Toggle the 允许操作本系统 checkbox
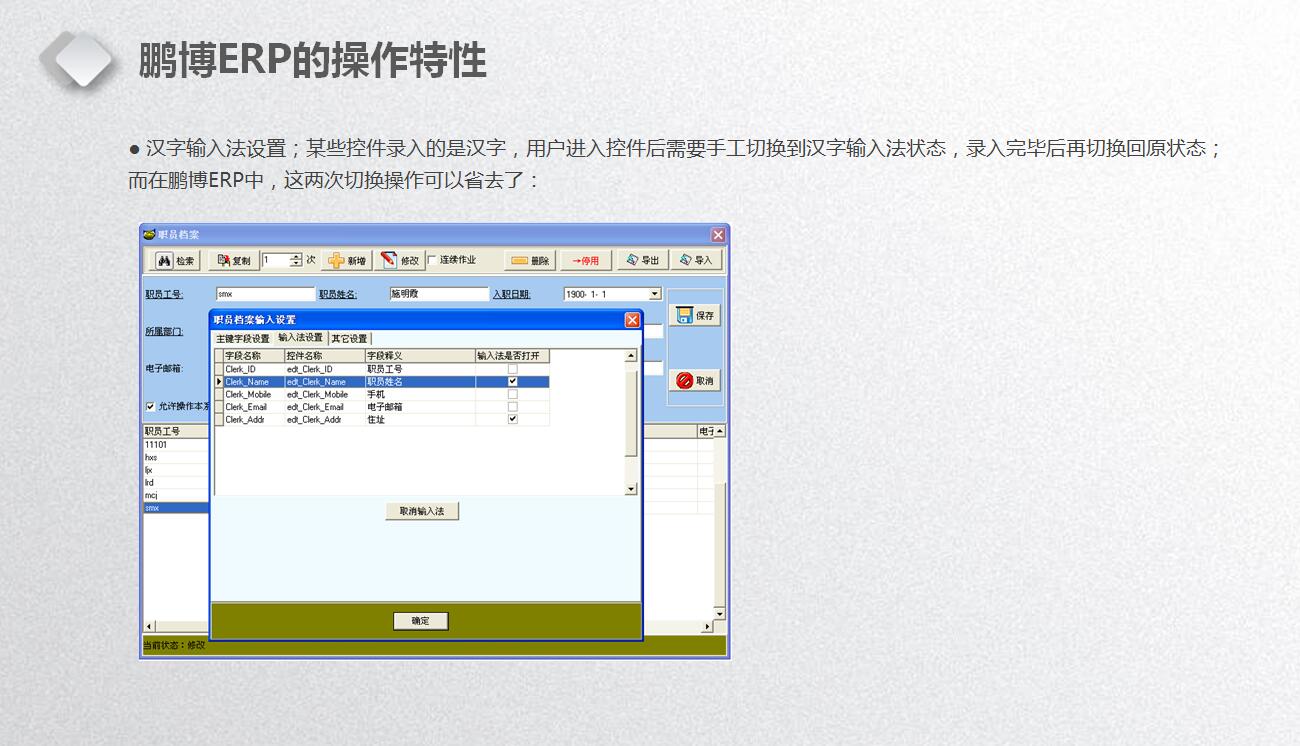 (x=150, y=407)
